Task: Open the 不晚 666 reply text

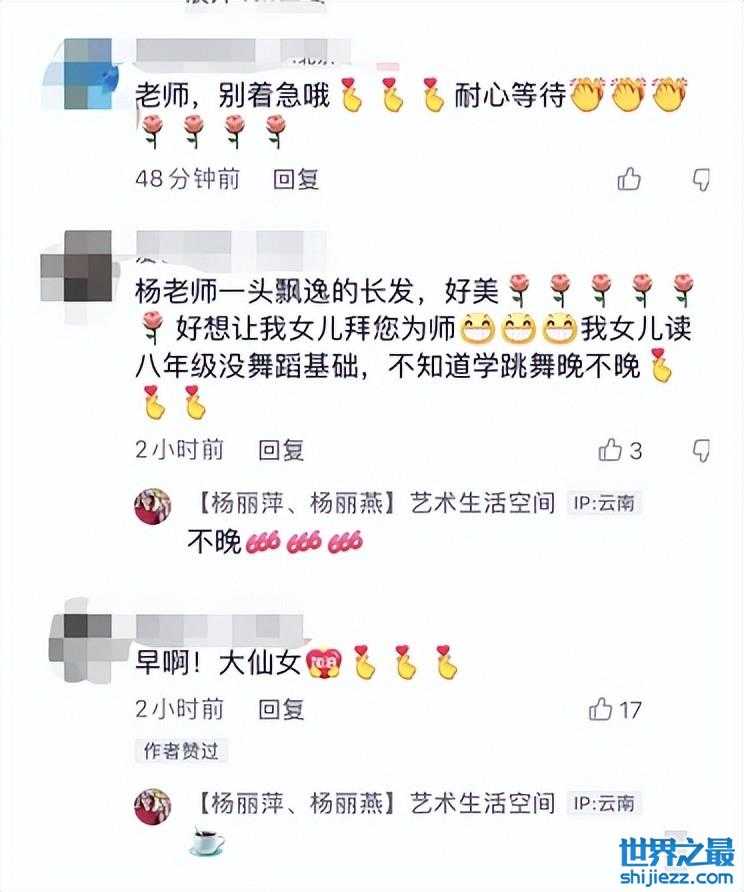Action: click(275, 541)
